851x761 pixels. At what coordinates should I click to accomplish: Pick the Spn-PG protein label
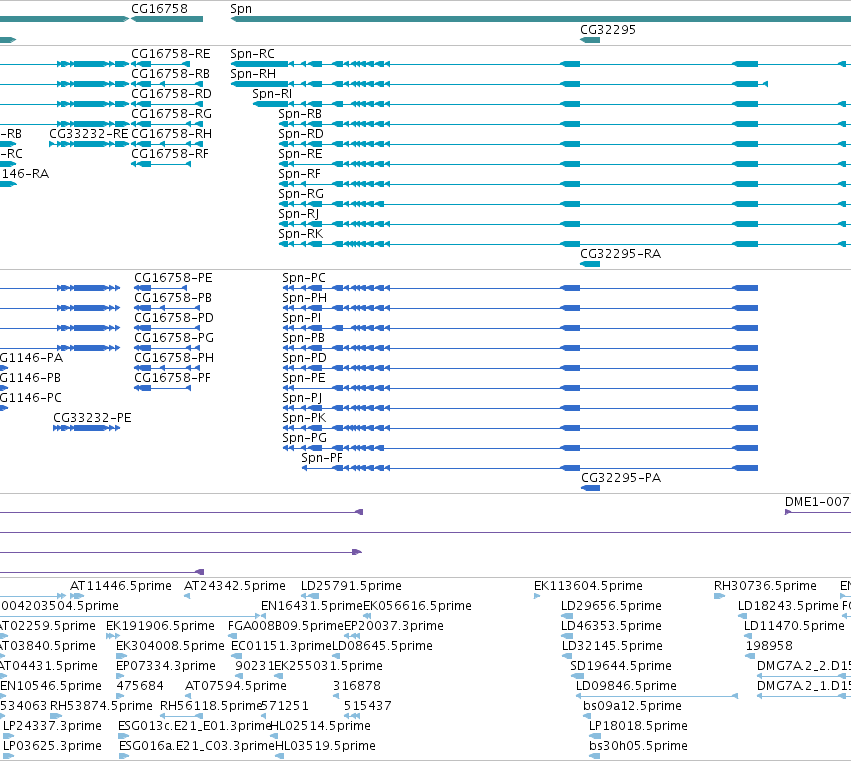coord(304,438)
